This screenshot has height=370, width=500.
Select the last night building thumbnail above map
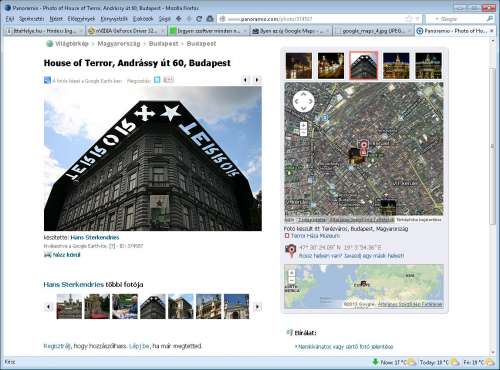click(428, 66)
